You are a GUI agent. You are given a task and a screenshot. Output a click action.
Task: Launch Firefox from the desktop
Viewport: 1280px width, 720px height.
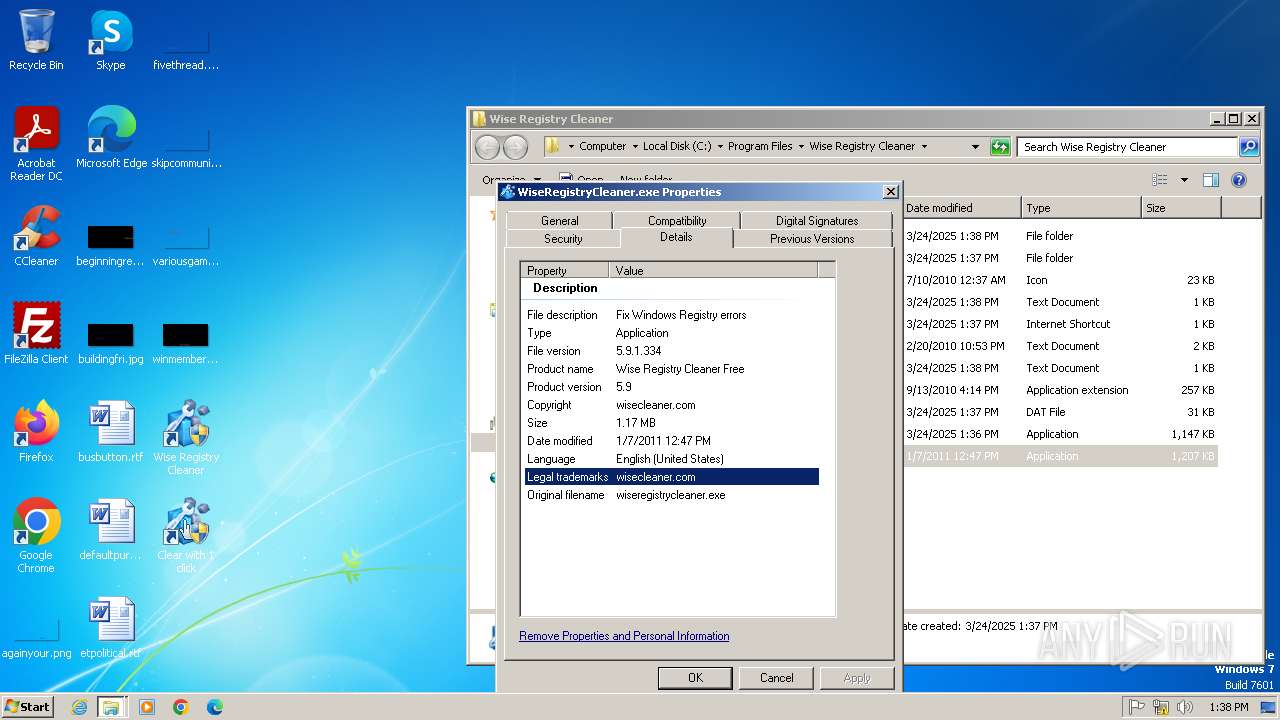click(x=36, y=431)
